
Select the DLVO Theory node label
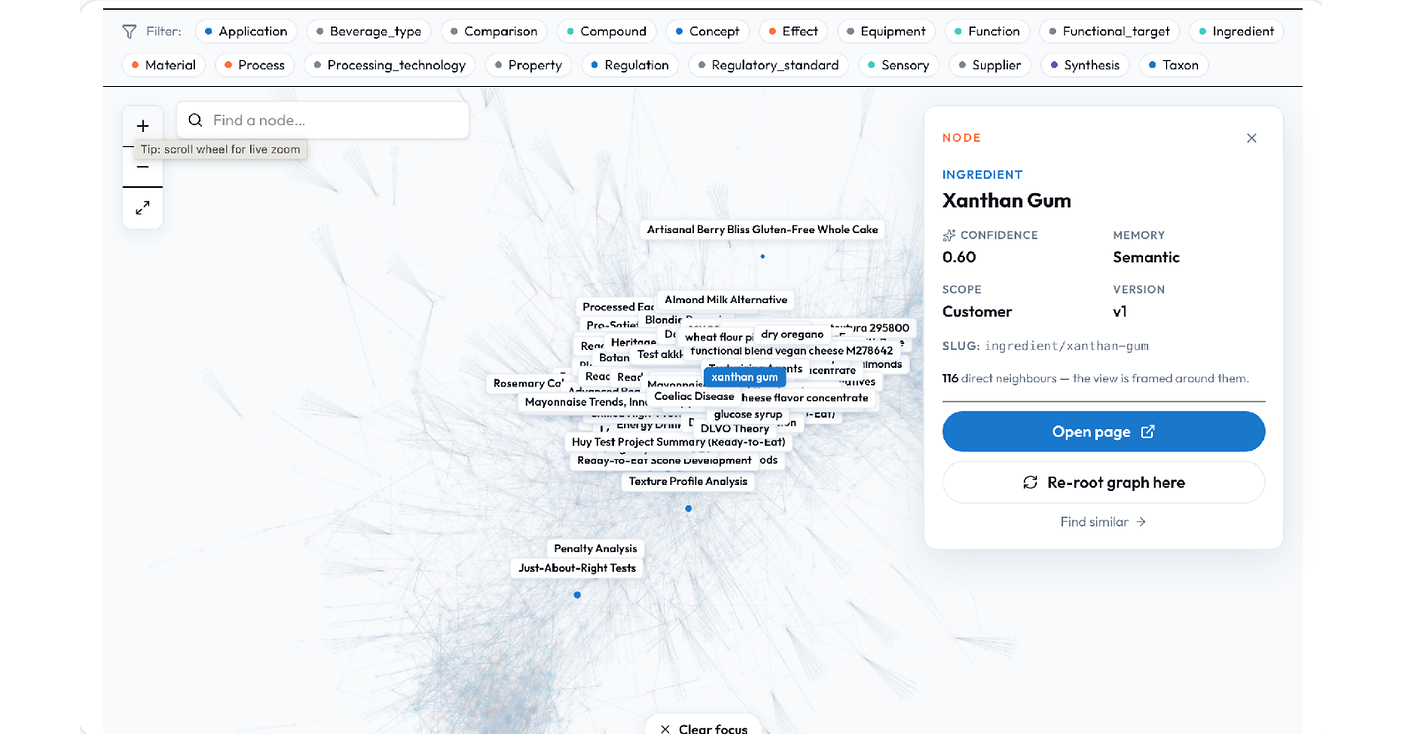point(735,428)
